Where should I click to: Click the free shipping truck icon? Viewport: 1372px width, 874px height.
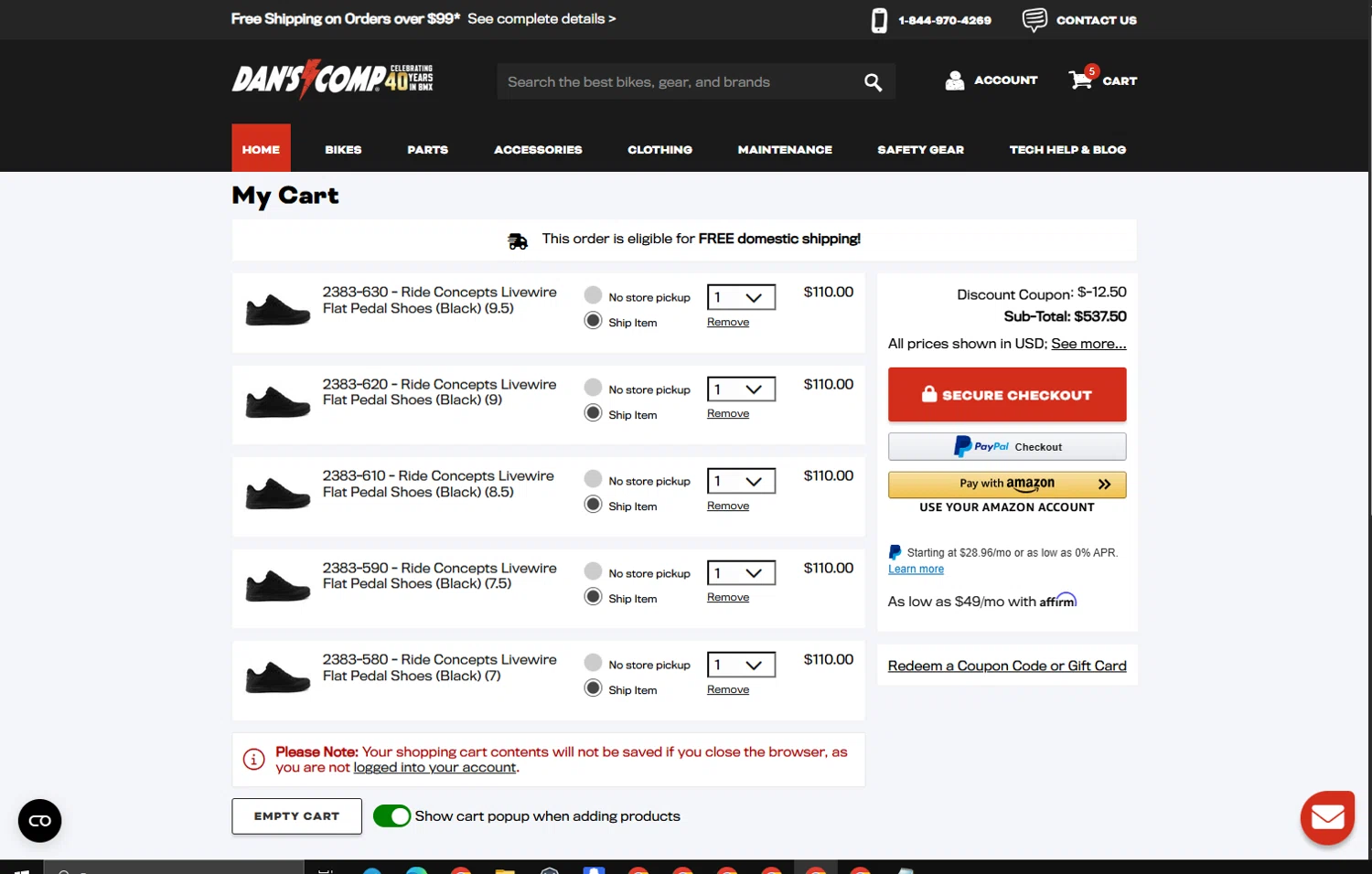tap(518, 240)
